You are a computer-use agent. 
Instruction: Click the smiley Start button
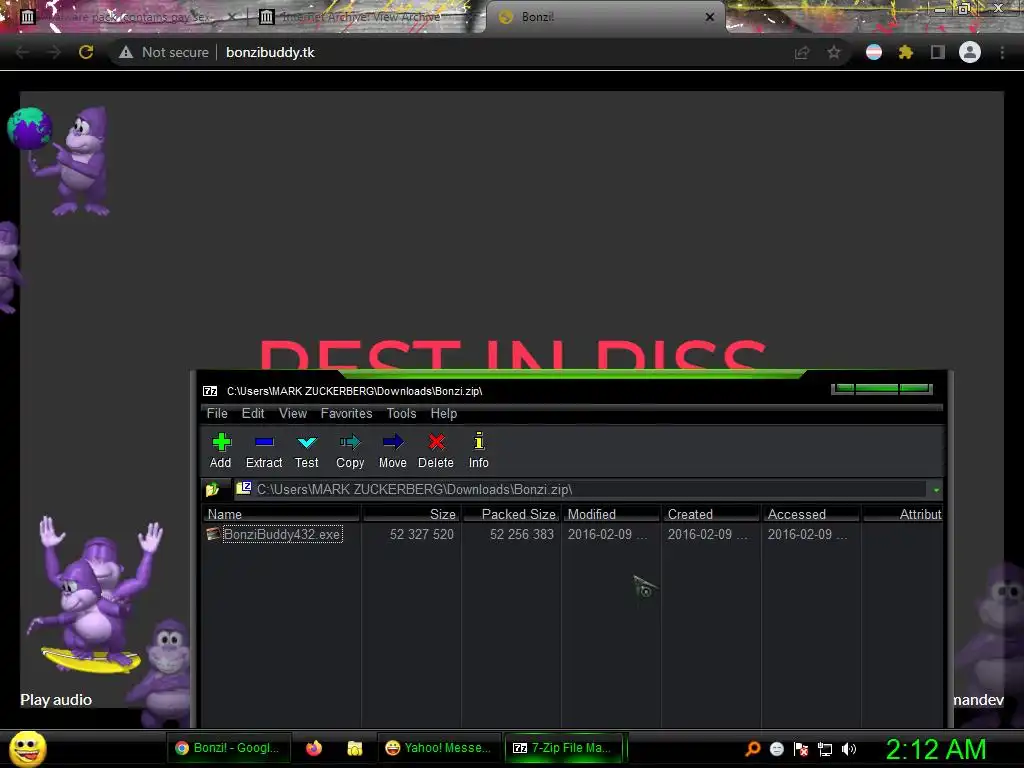point(27,748)
